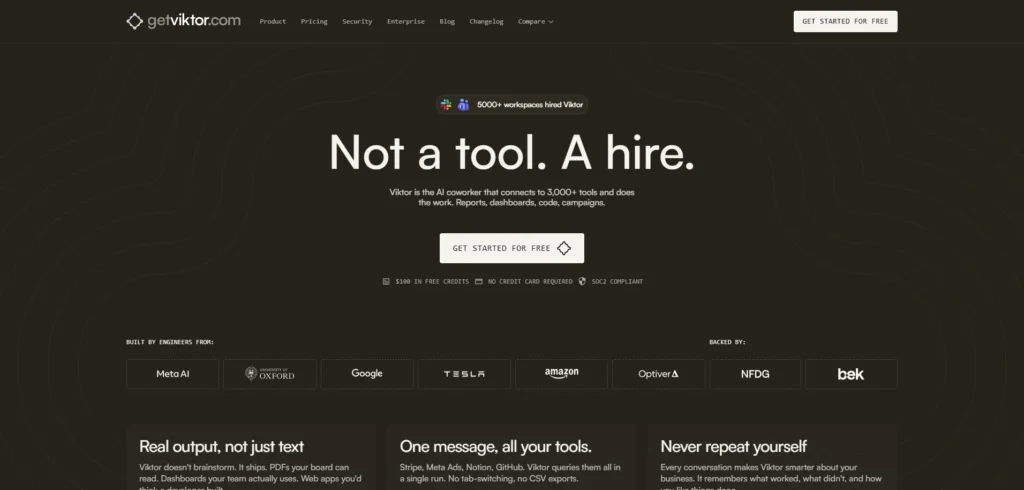Click the Microsoft Teams icon in the badge
The width and height of the screenshot is (1024, 490).
464,105
